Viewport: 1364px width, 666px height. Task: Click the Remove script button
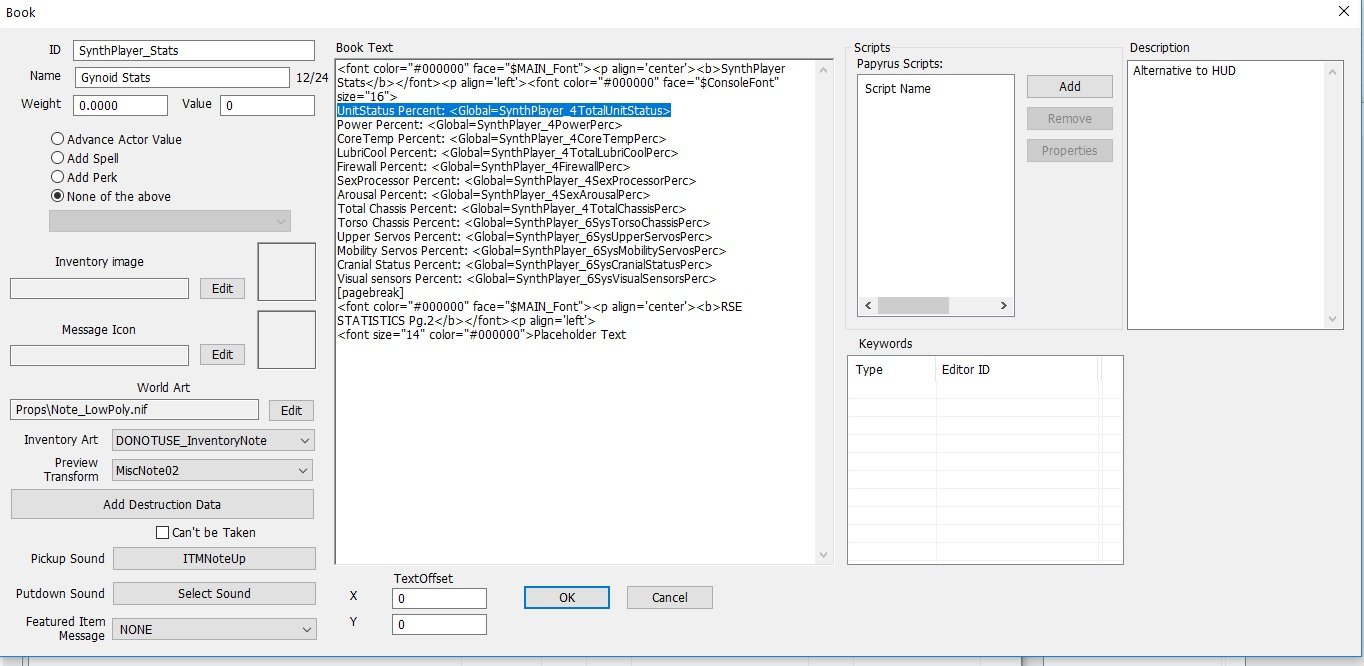point(1070,119)
